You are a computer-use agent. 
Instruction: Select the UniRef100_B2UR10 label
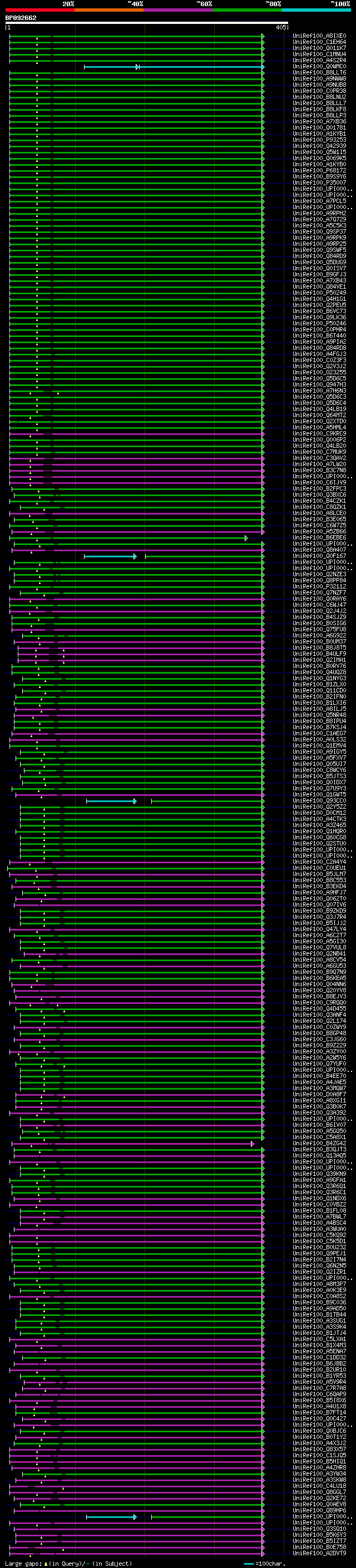click(319, 1370)
